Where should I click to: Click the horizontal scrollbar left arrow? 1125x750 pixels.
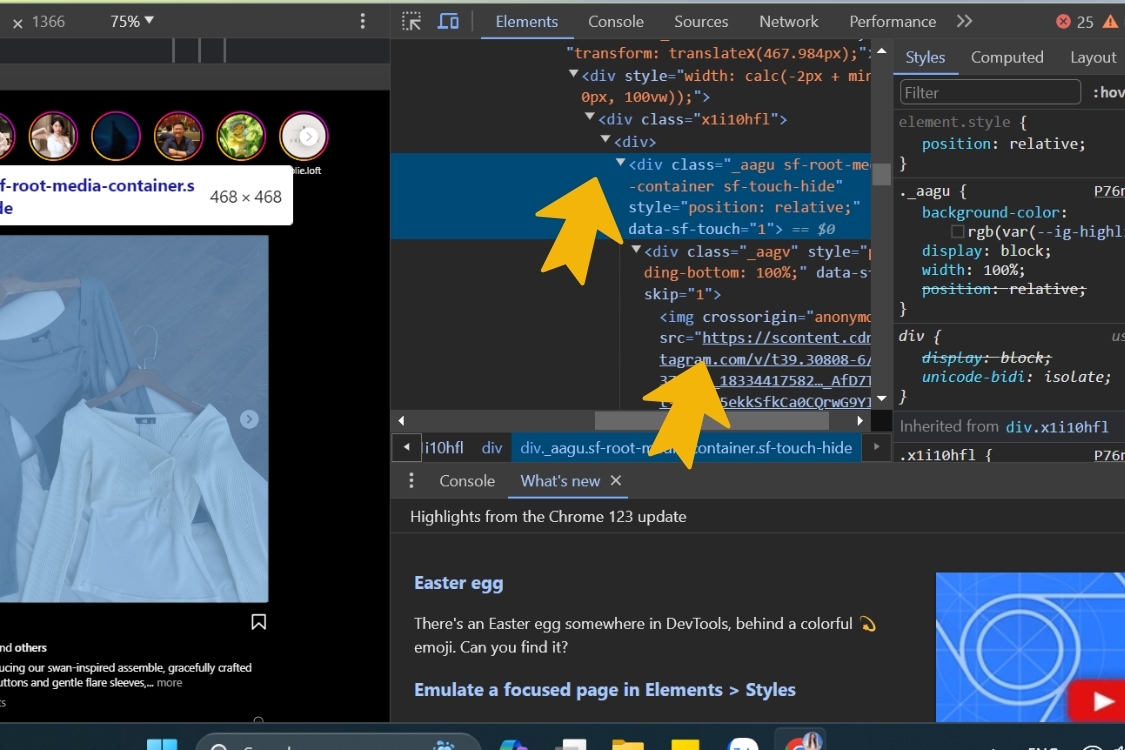tap(401, 421)
